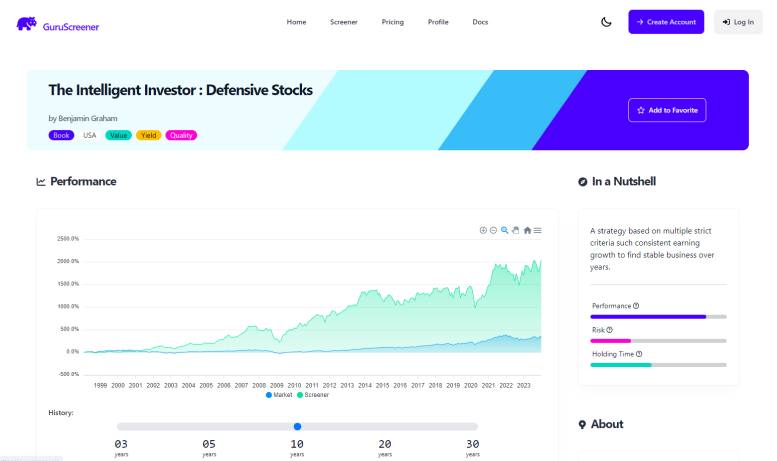
Task: Go to the Pricing page
Action: [x=393, y=22]
